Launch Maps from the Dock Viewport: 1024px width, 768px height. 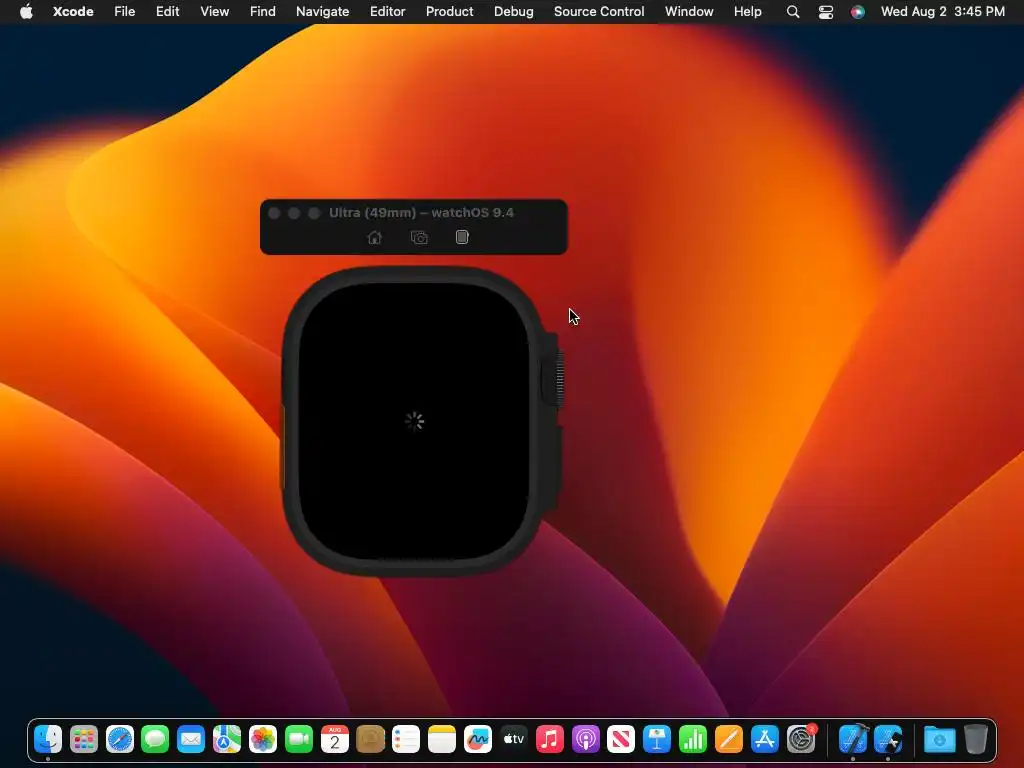click(x=227, y=739)
